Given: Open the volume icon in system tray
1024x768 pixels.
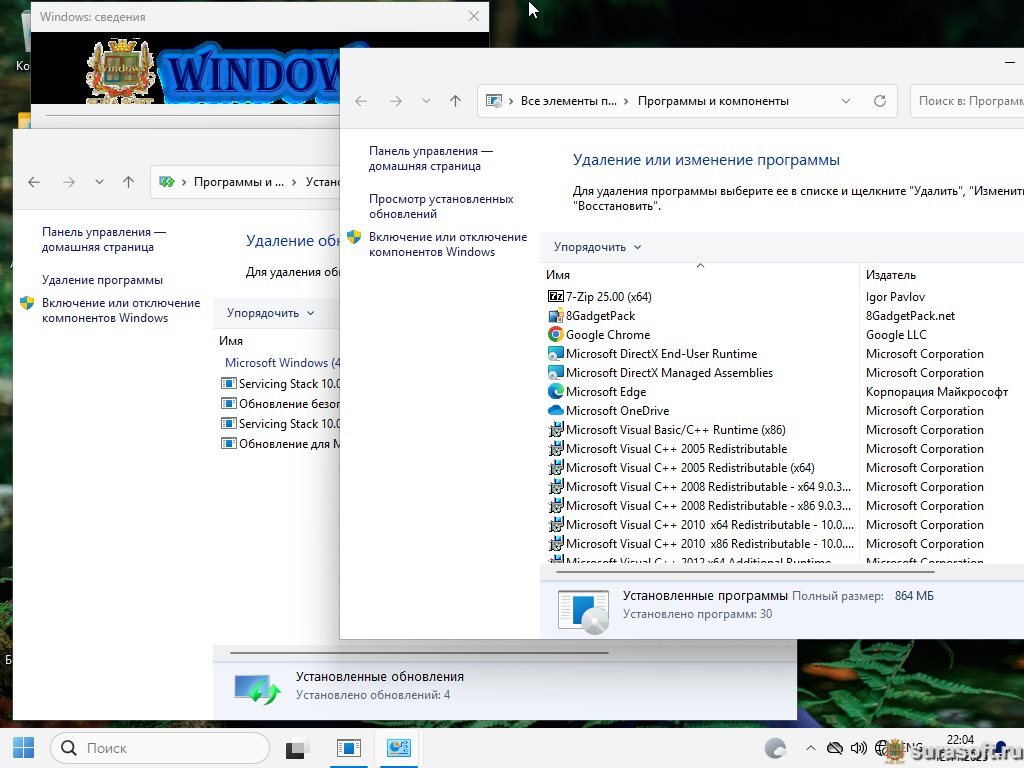Looking at the screenshot, I should tap(858, 748).
